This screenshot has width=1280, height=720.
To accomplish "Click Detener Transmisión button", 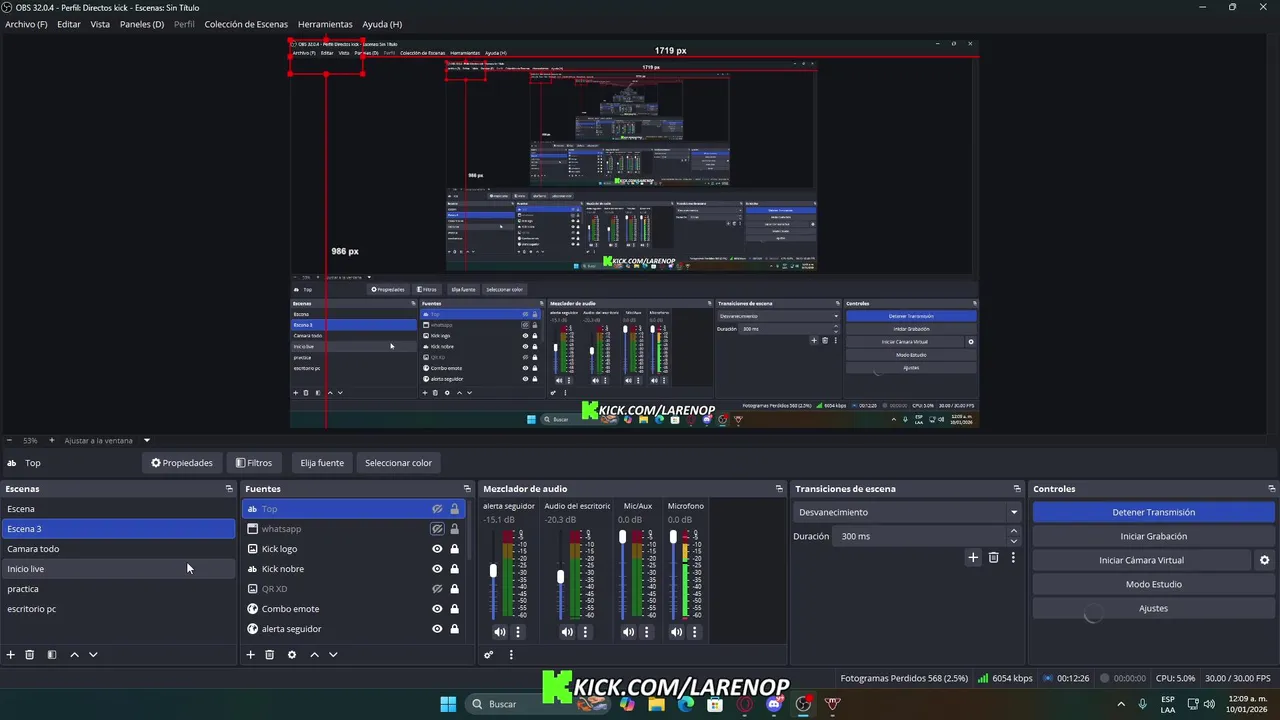I will pyautogui.click(x=1153, y=512).
